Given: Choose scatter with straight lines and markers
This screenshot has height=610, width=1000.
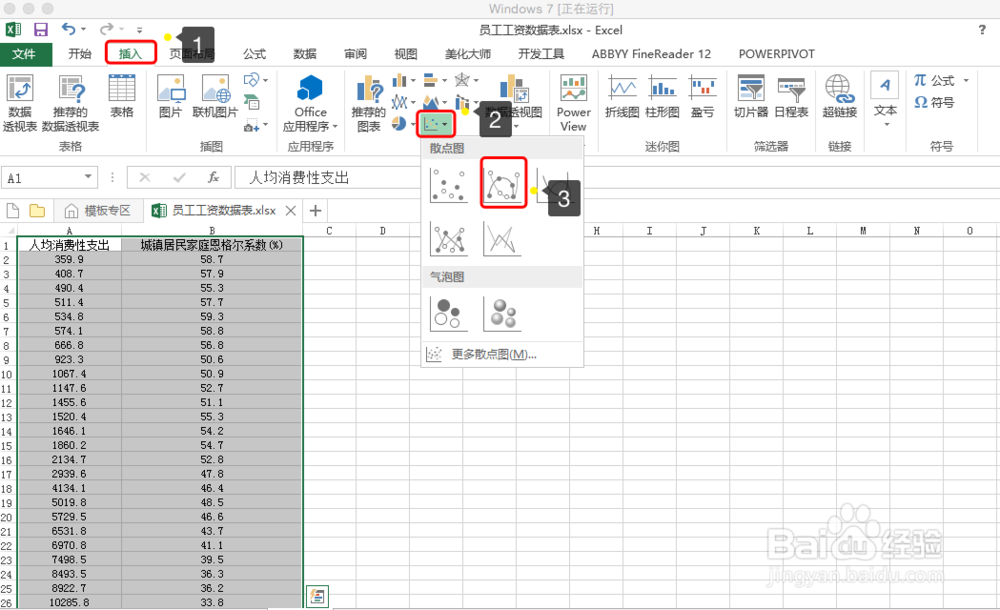Looking at the screenshot, I should 449,239.
